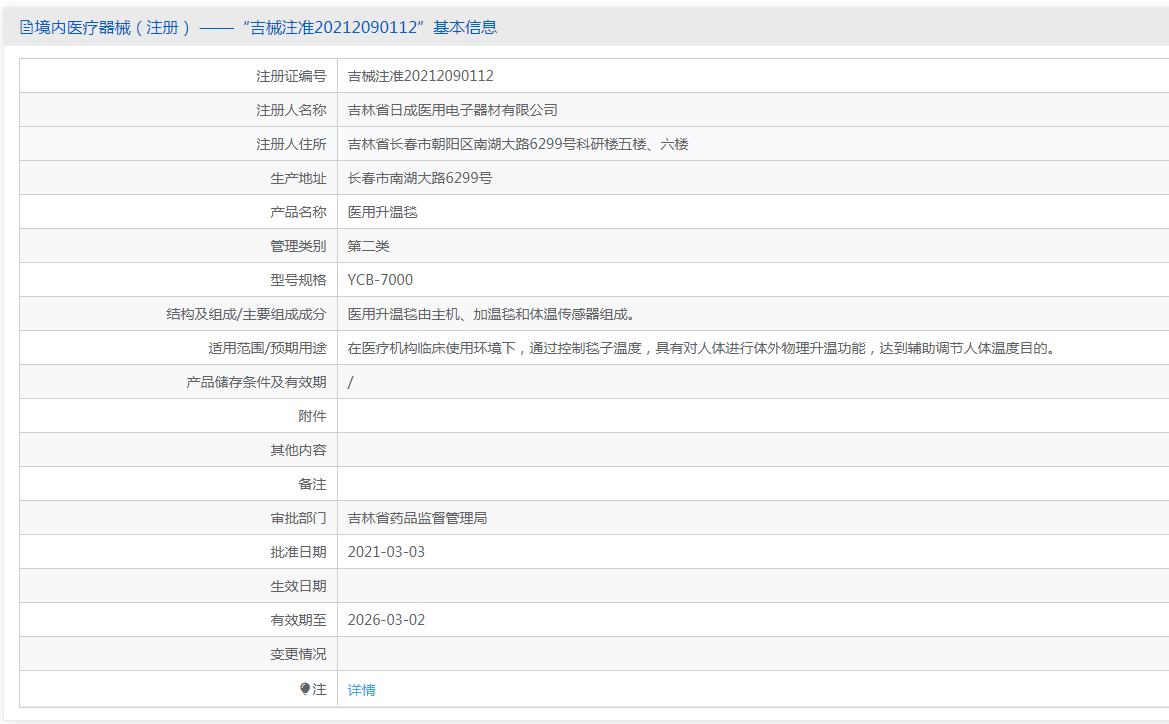Image resolution: width=1169 pixels, height=724 pixels.
Task: Click product name value 医用升温毯
Action: tap(382, 212)
